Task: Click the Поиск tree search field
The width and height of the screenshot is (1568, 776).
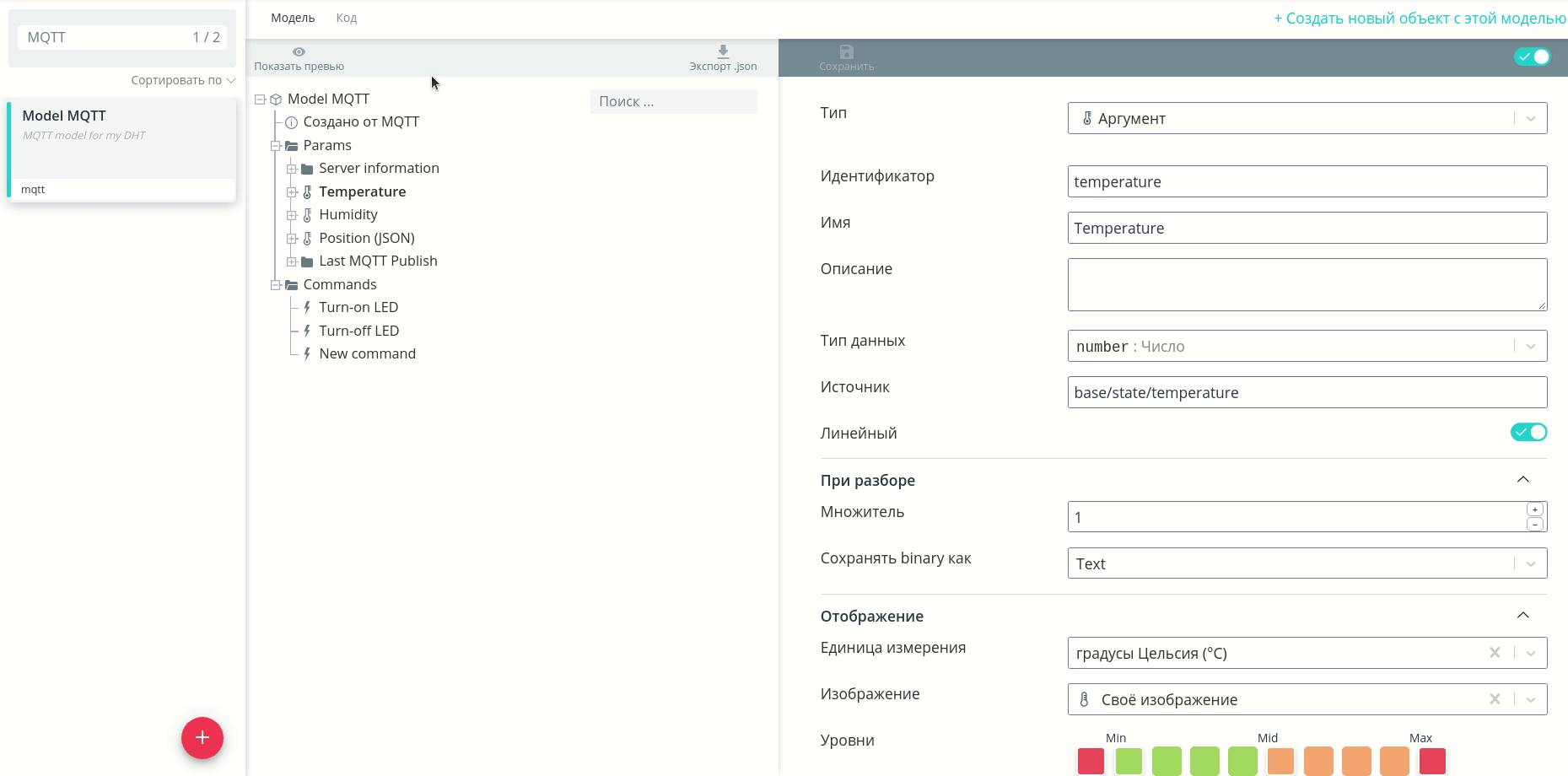Action: tap(674, 101)
